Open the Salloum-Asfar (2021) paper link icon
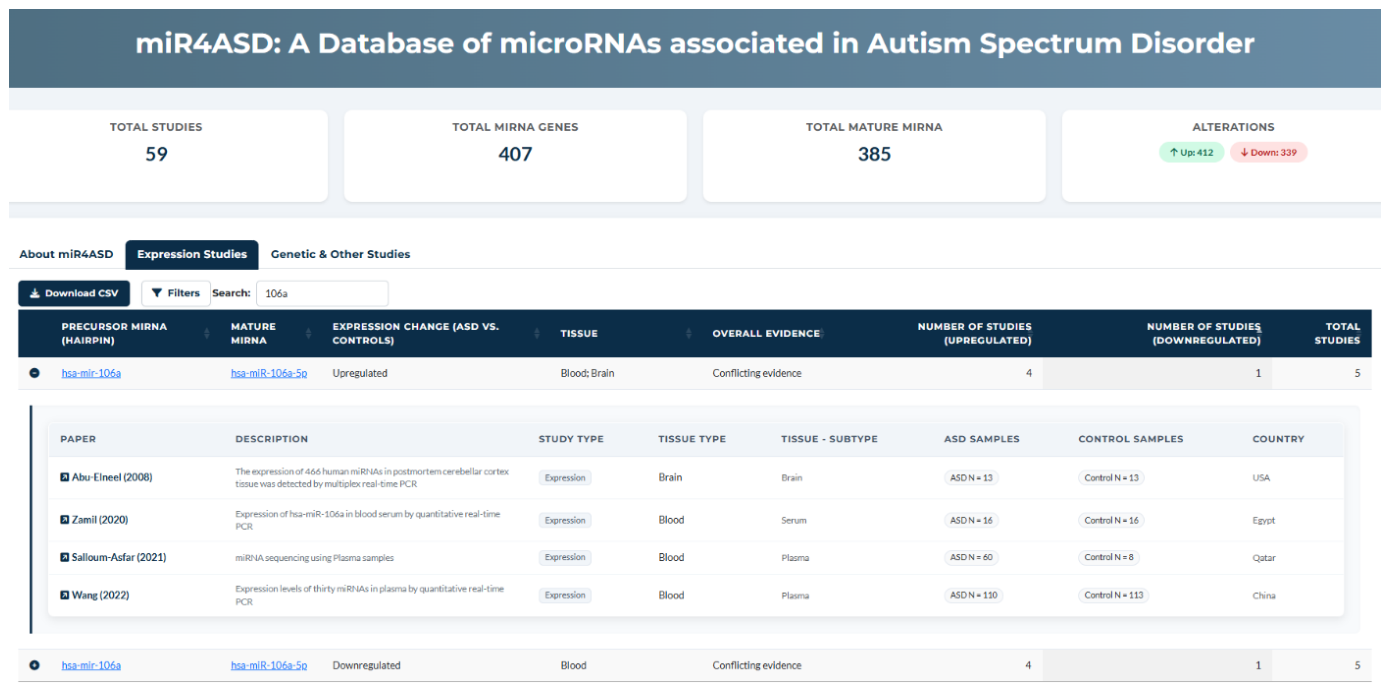The image size is (1389, 691). pyautogui.click(x=65, y=557)
